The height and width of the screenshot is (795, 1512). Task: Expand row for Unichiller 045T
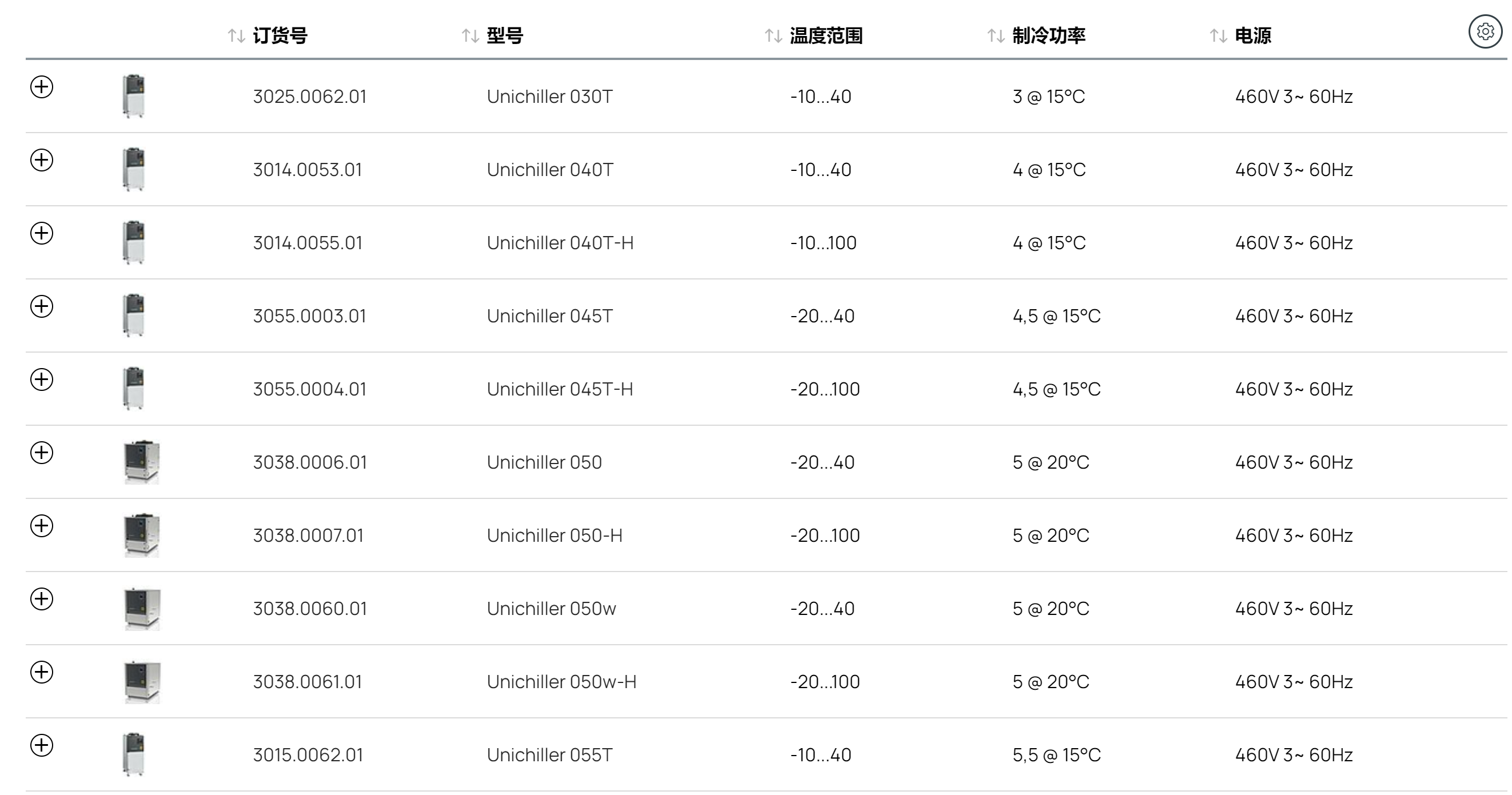pos(42,306)
